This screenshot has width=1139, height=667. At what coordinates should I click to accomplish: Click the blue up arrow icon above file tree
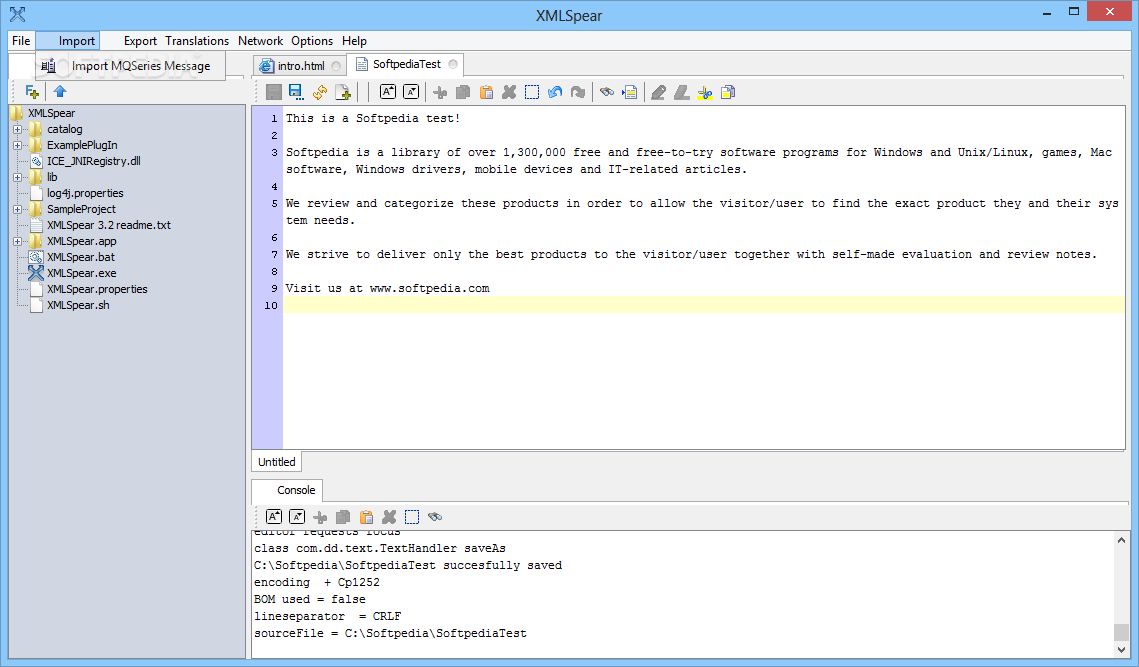(60, 92)
